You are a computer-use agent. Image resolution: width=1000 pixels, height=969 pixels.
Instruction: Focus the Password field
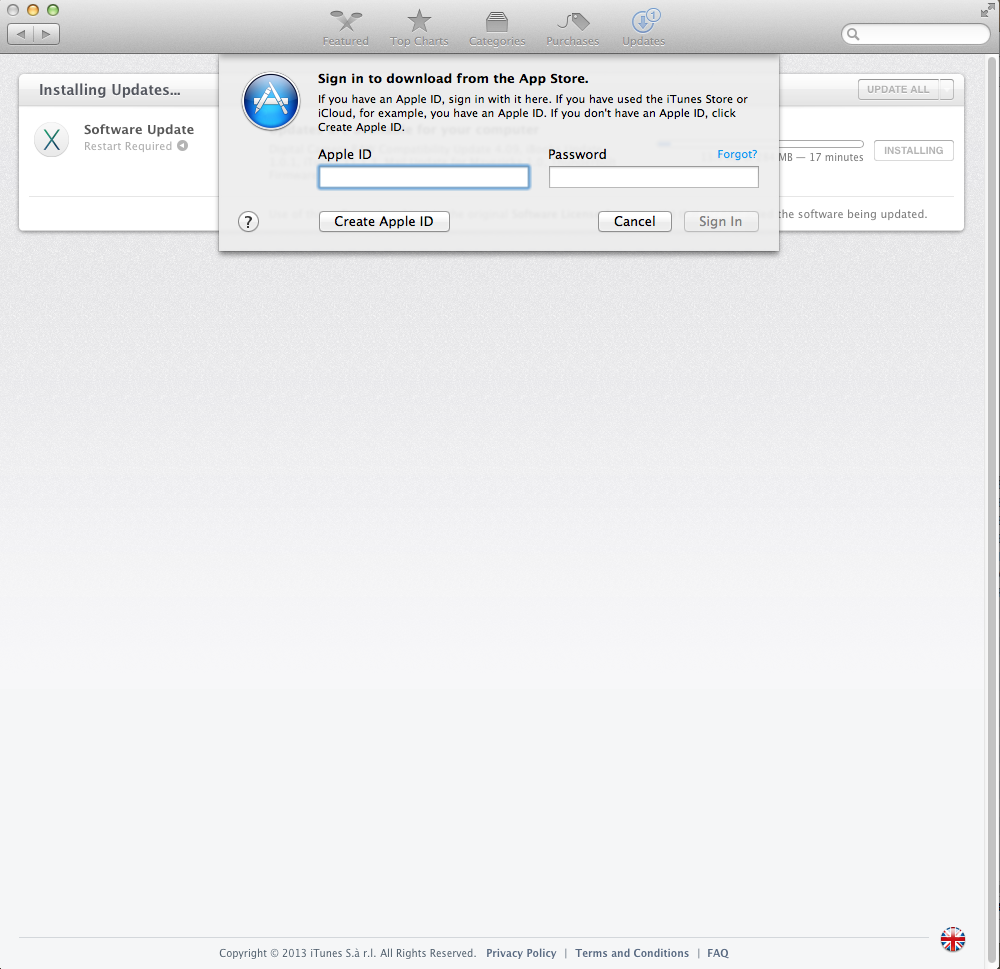(654, 177)
